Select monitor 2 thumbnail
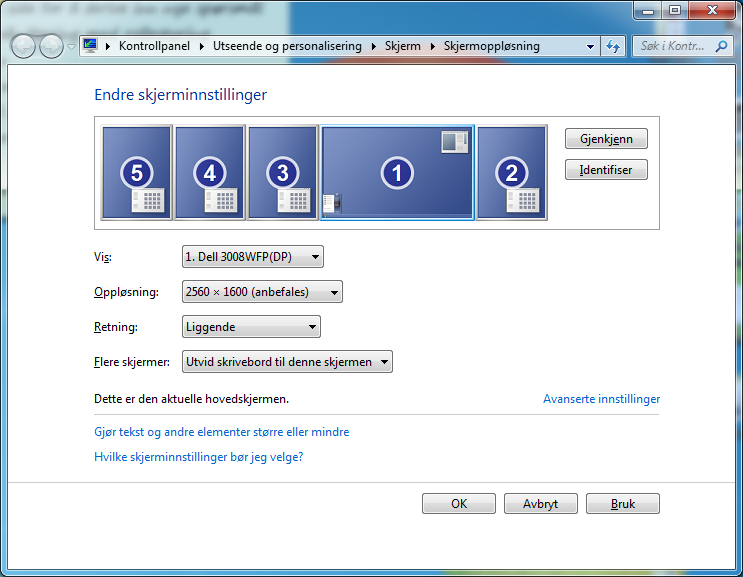 click(x=512, y=172)
